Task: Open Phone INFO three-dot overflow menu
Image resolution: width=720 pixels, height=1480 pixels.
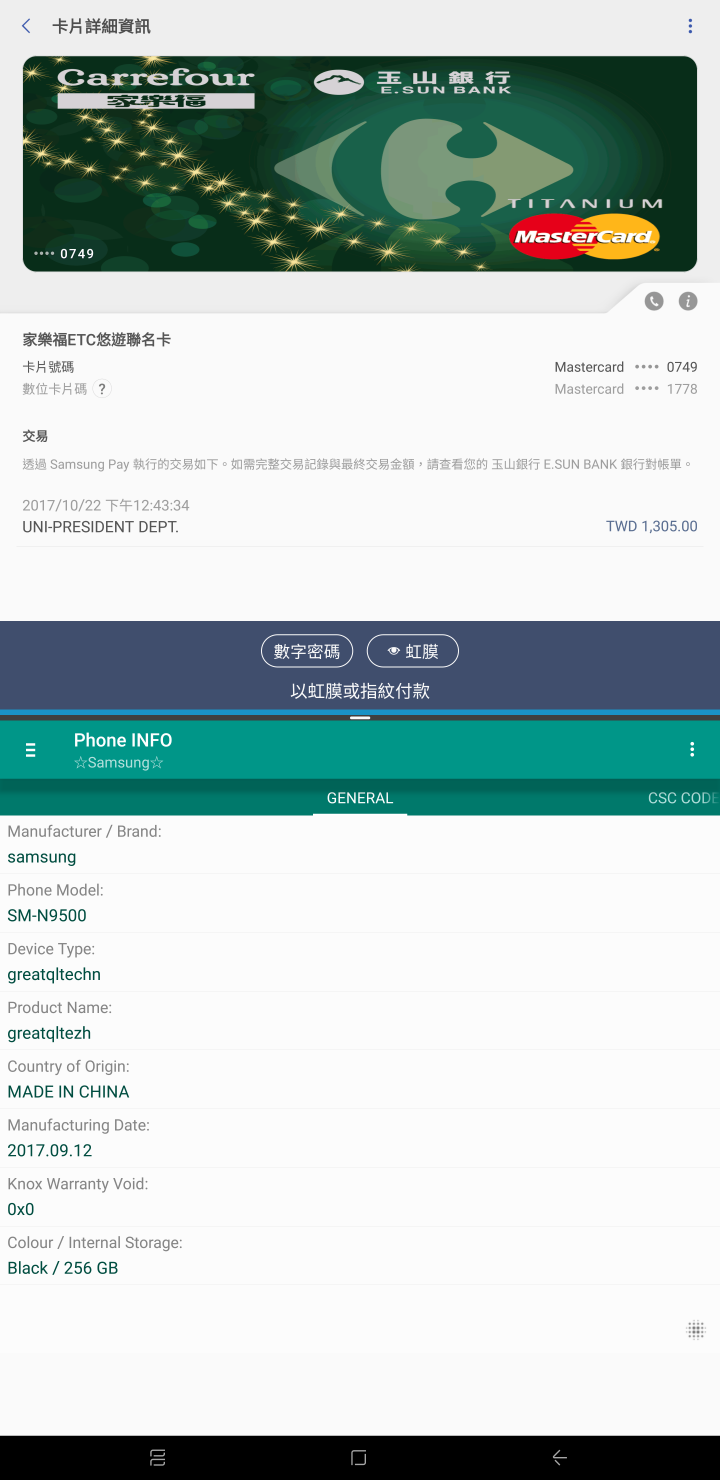Action: tap(692, 750)
